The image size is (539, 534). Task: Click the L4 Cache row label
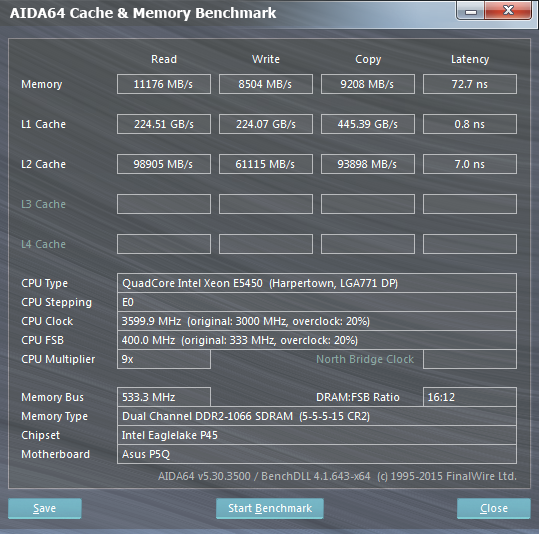point(43,244)
